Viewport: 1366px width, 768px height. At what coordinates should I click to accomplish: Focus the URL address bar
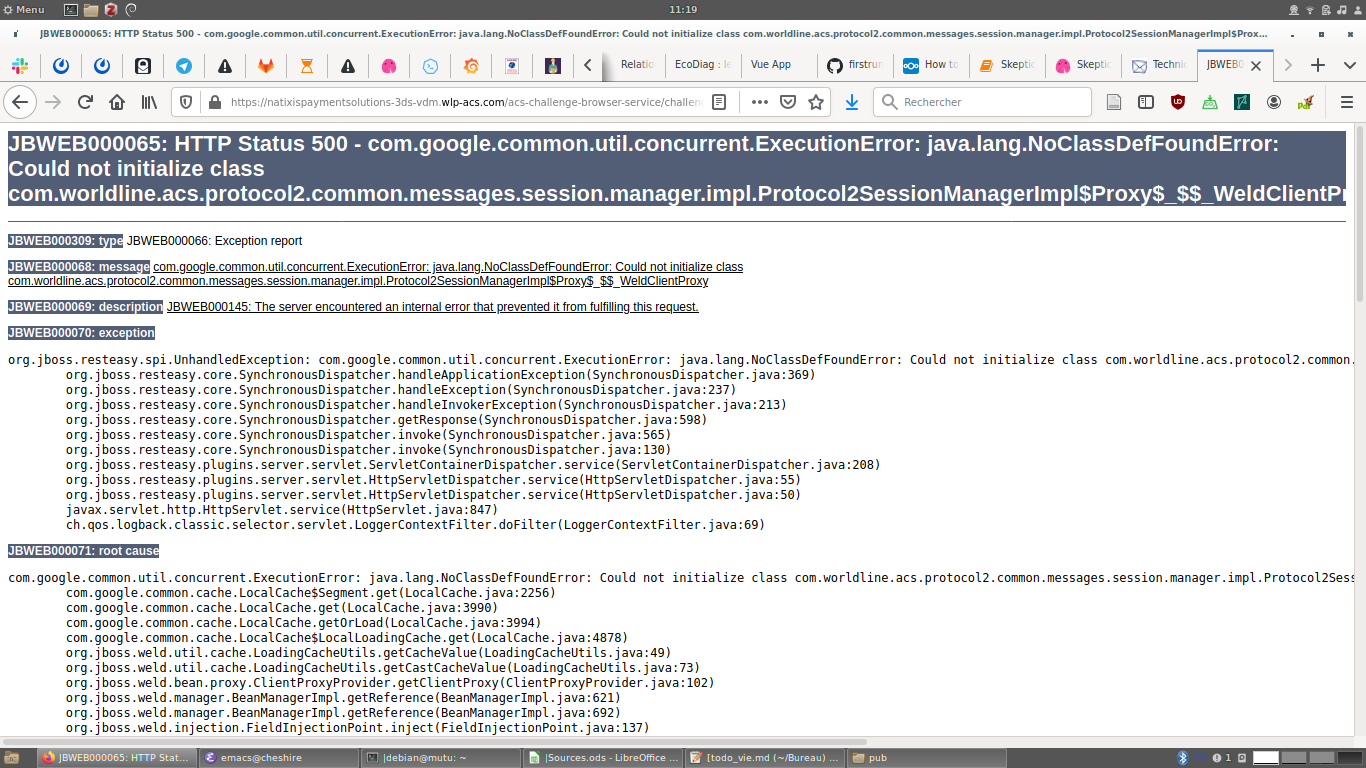tap(465, 102)
